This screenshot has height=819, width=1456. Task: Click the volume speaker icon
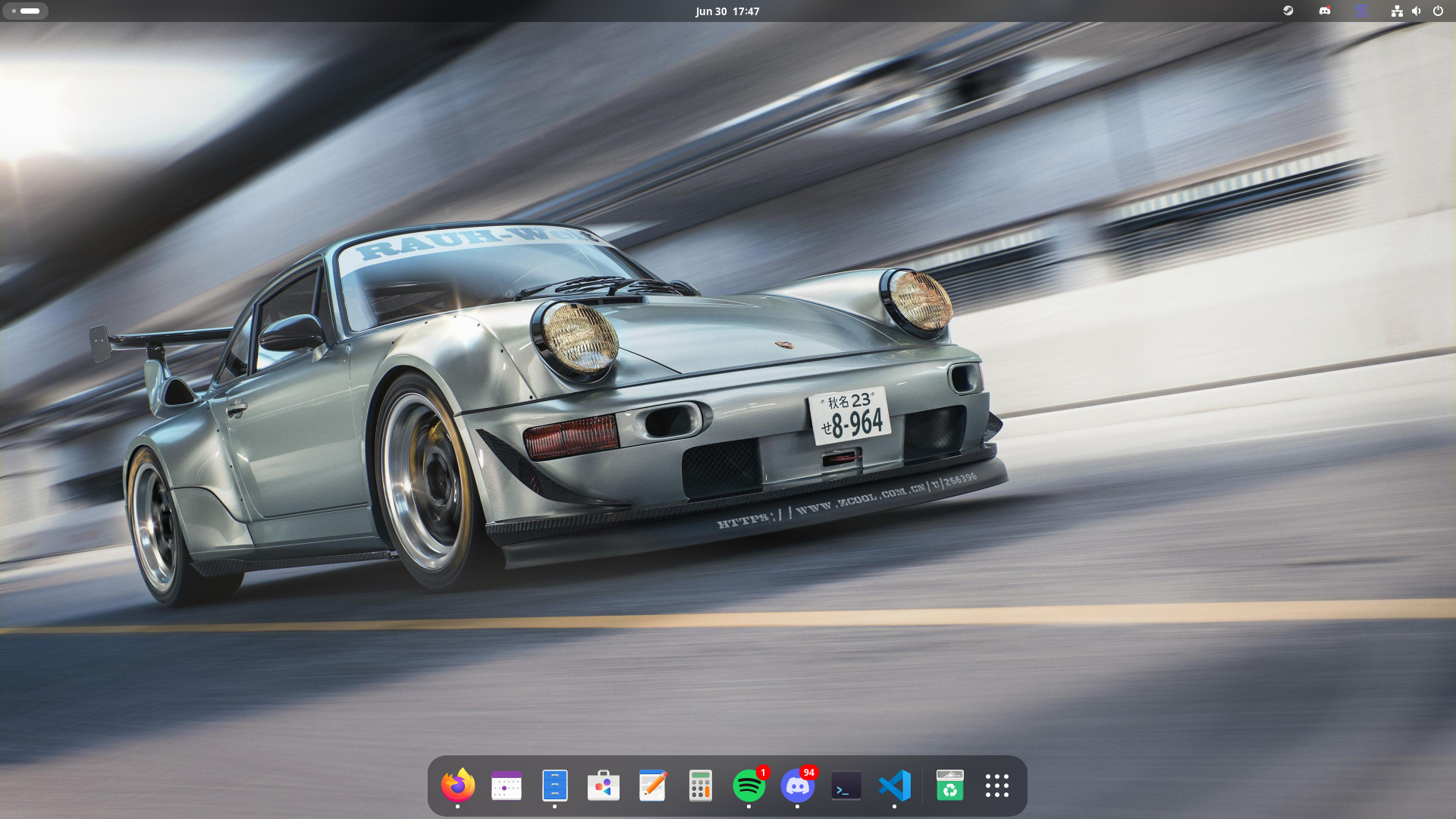1417,11
